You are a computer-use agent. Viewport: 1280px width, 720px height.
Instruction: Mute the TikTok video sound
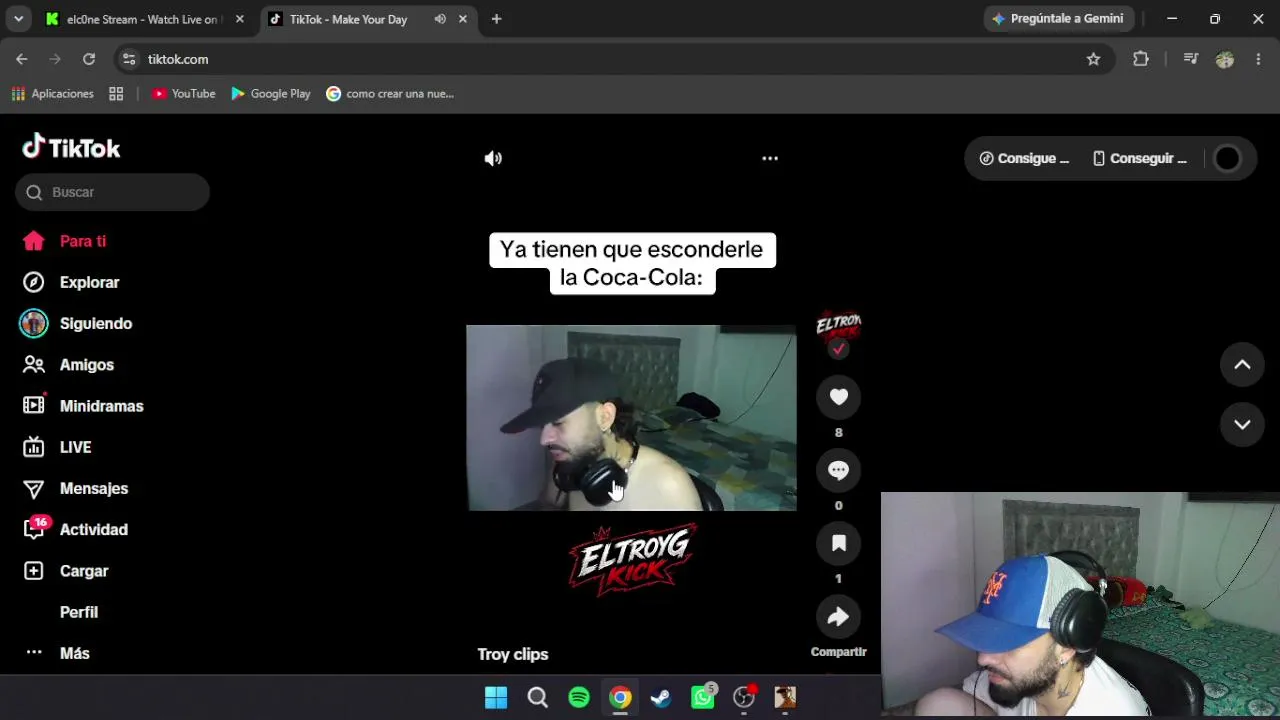pyautogui.click(x=493, y=158)
